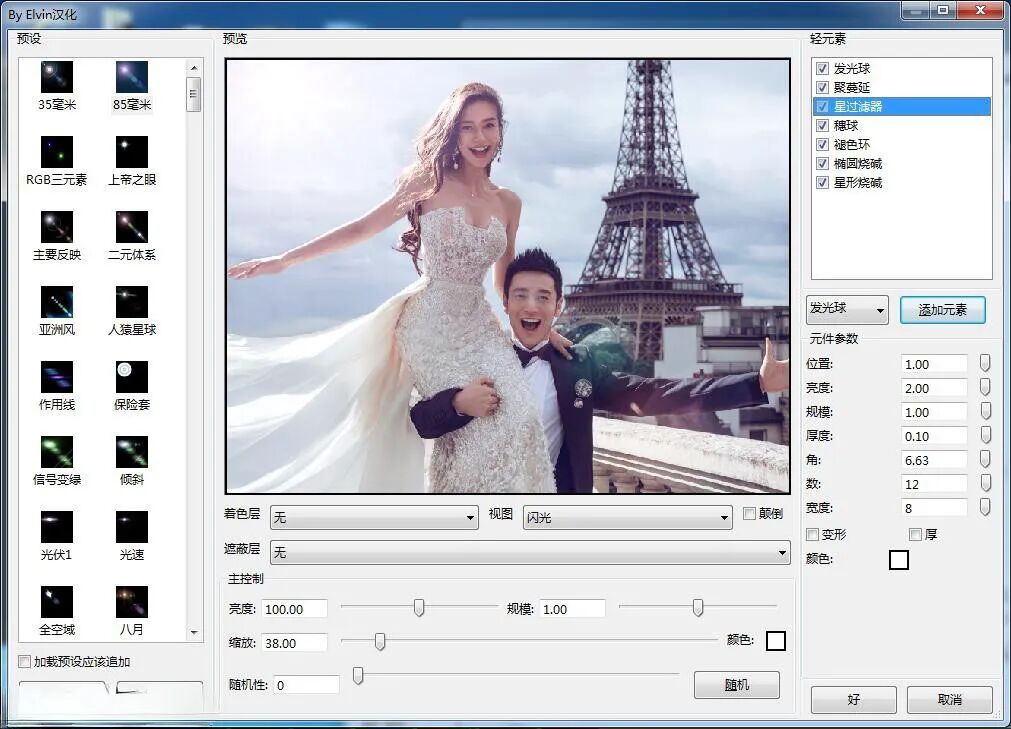Click the 添加元素 button
The image size is (1011, 729).
point(942,310)
